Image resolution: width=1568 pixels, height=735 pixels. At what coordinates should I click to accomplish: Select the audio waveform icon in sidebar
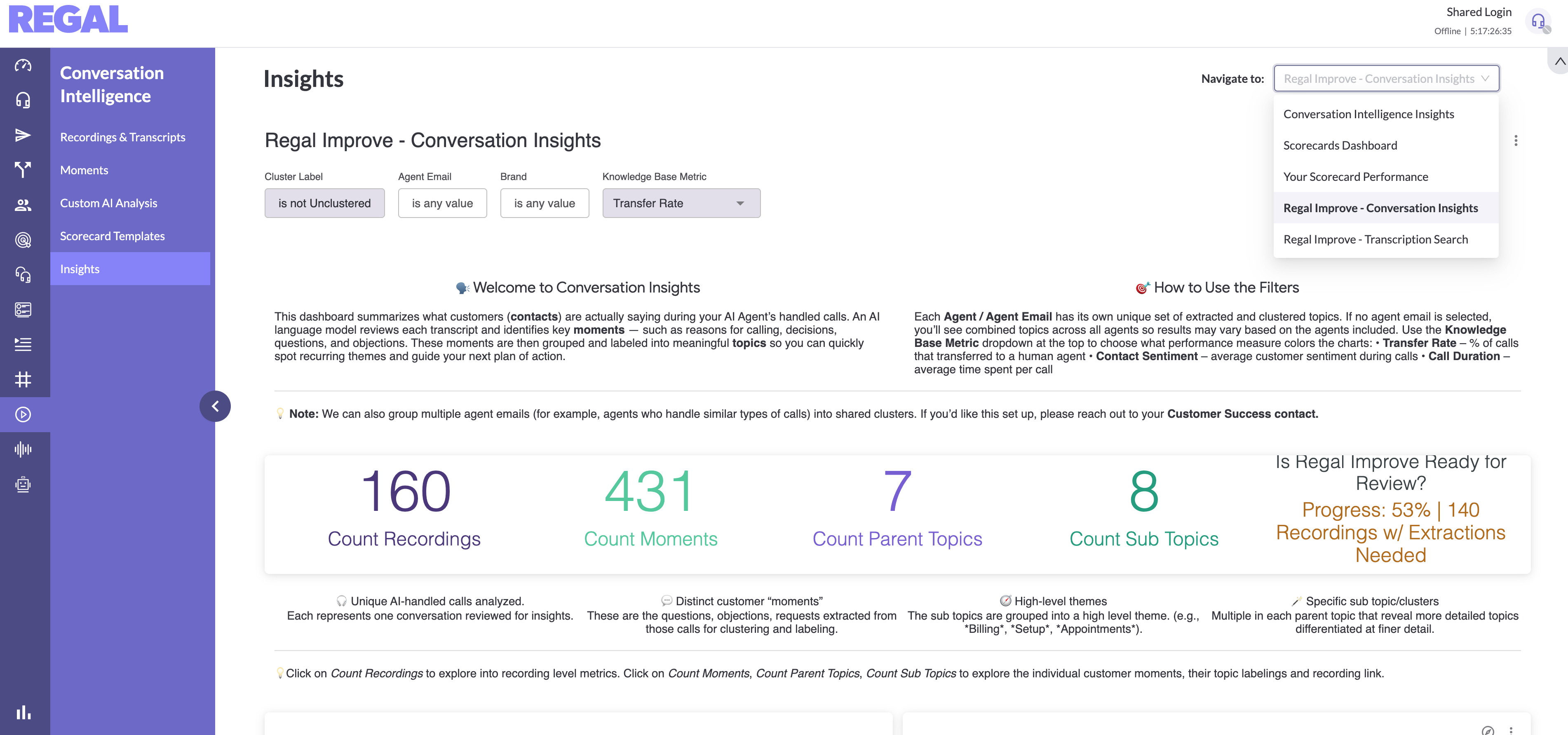tap(23, 449)
